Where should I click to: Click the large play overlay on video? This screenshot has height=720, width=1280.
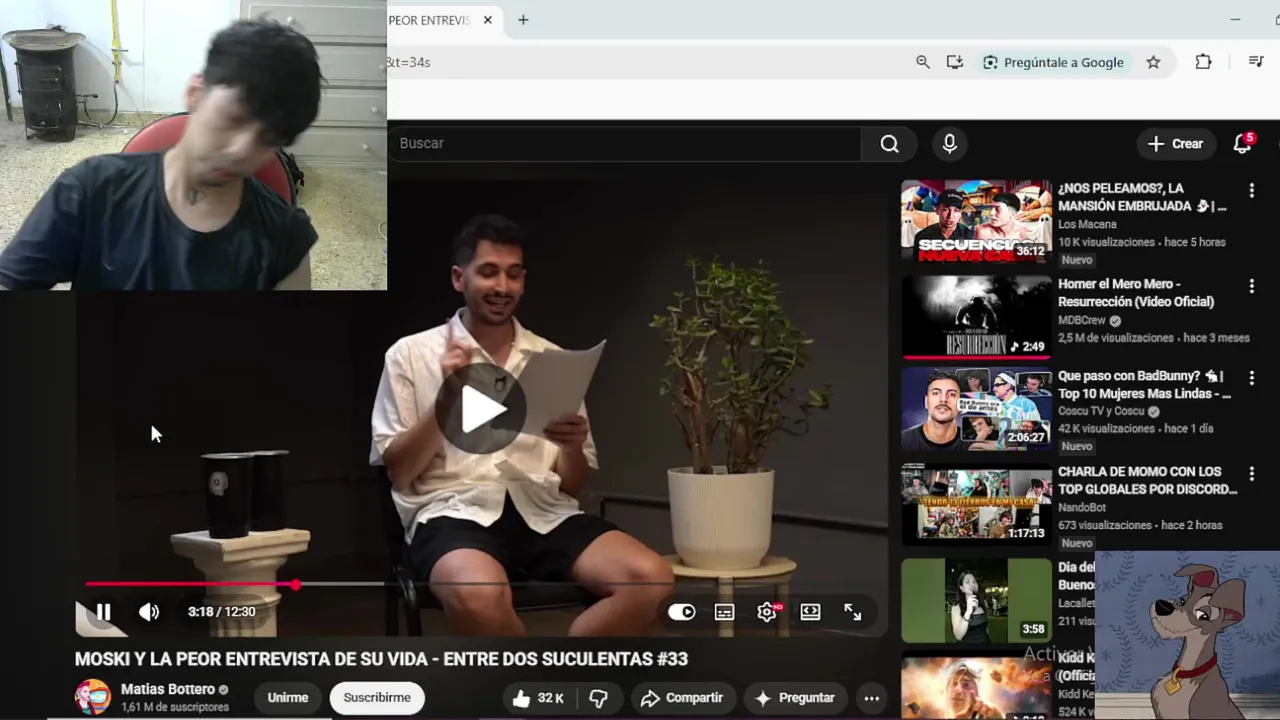[481, 408]
